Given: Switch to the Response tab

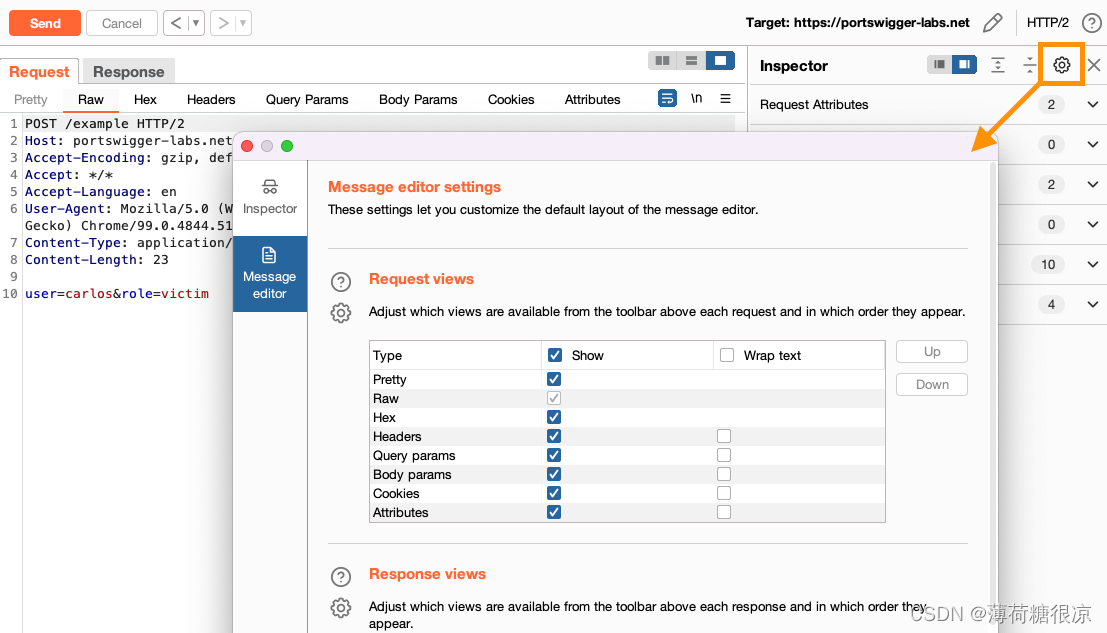Looking at the screenshot, I should click(x=128, y=72).
